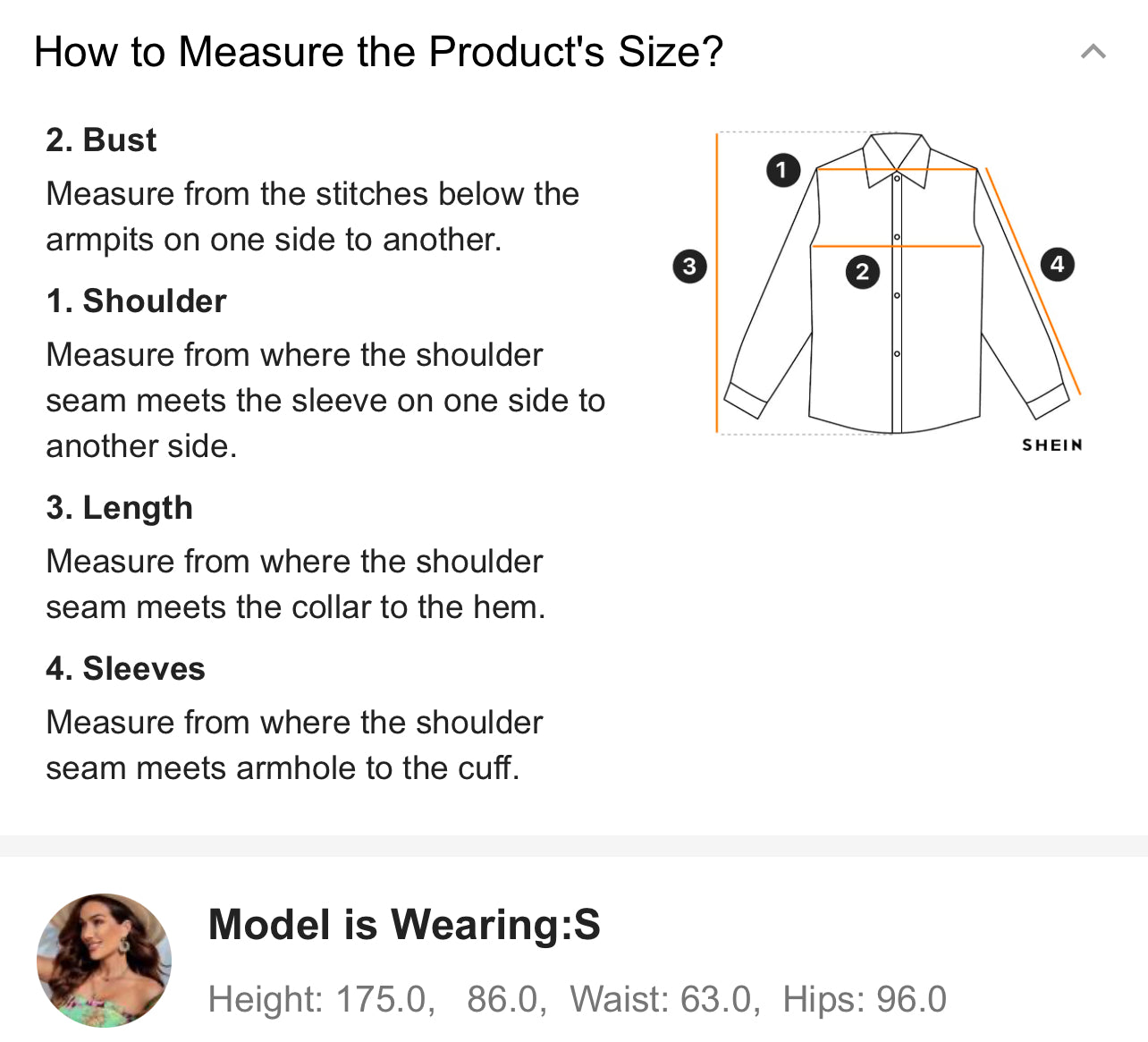Click the bust measurement description text
This screenshot has height=1042, width=1148.
click(x=312, y=216)
